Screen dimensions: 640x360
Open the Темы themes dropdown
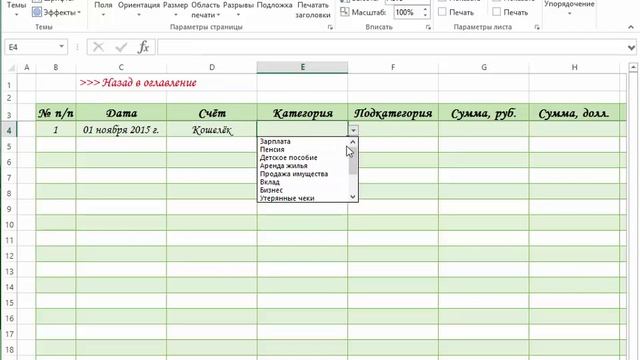pyautogui.click(x=16, y=9)
